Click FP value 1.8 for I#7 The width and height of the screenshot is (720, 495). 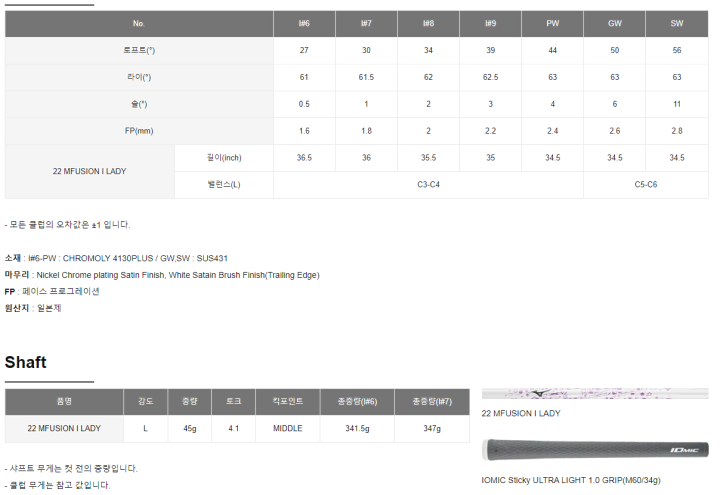coord(366,131)
